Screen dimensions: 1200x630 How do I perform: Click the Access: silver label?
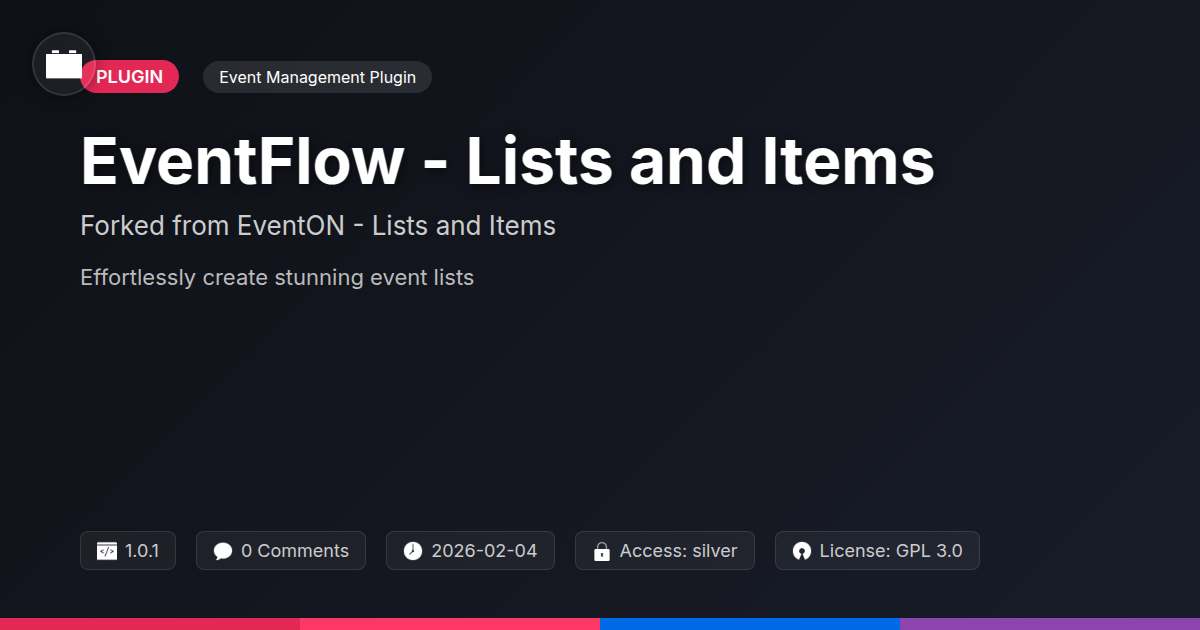(x=678, y=551)
